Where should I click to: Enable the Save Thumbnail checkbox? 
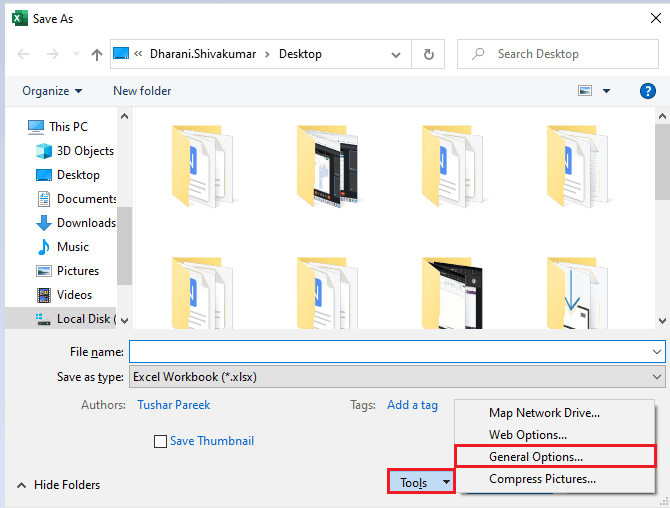tap(160, 441)
